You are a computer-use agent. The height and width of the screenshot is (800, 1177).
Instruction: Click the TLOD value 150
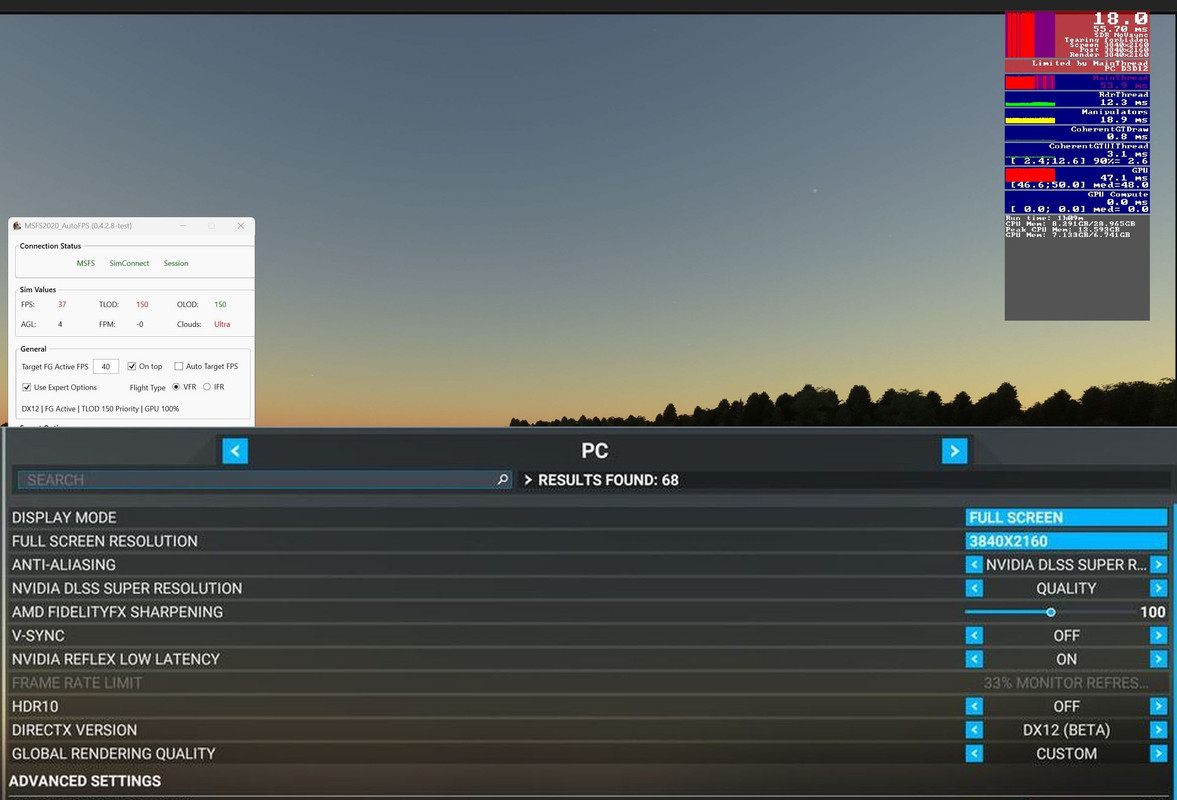[142, 305]
